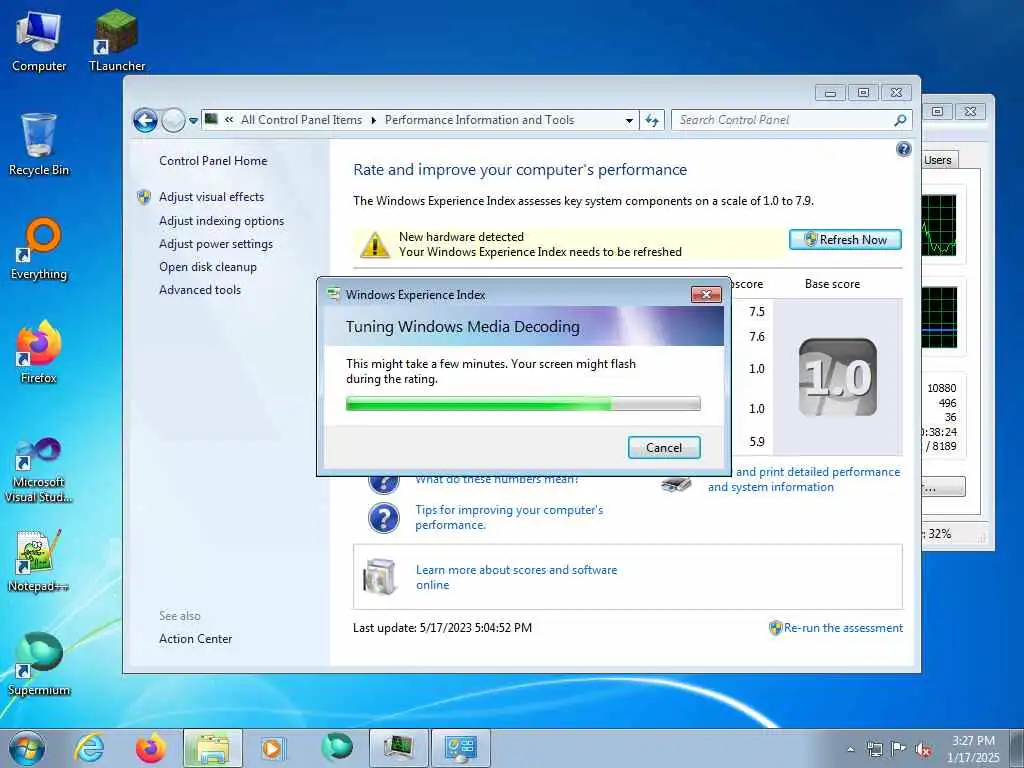Launch Supermium from the taskbar
This screenshot has width=1024, height=768.
[337, 747]
